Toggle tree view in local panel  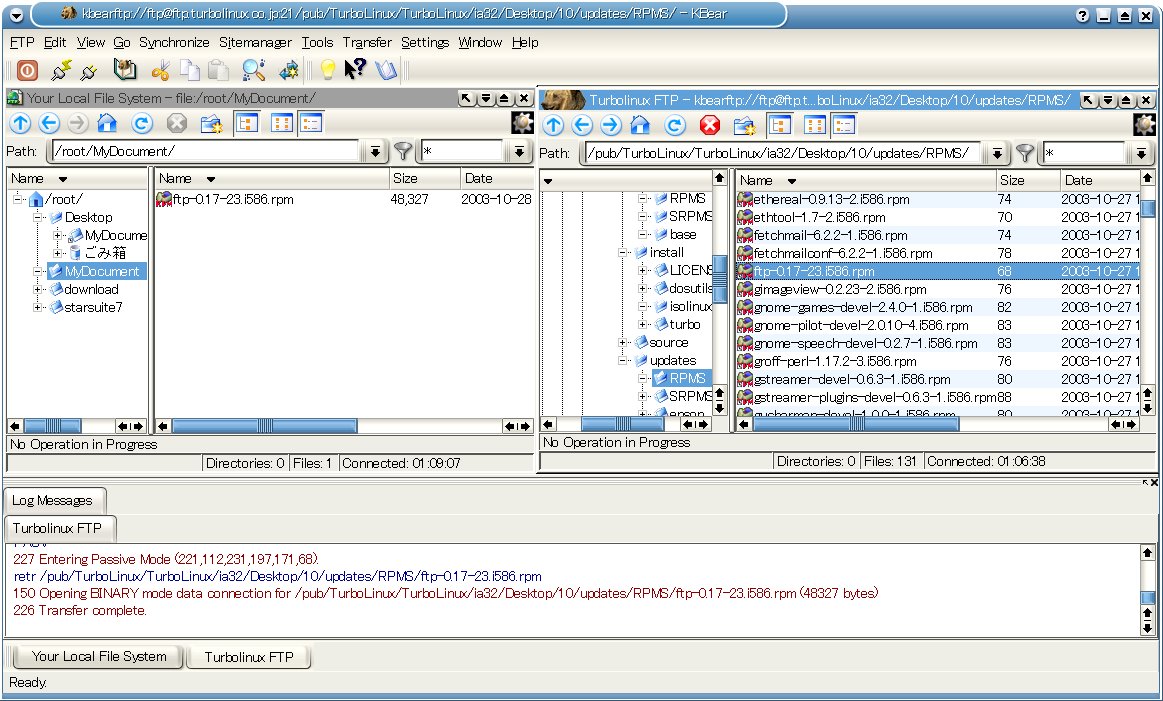pyautogui.click(x=246, y=123)
